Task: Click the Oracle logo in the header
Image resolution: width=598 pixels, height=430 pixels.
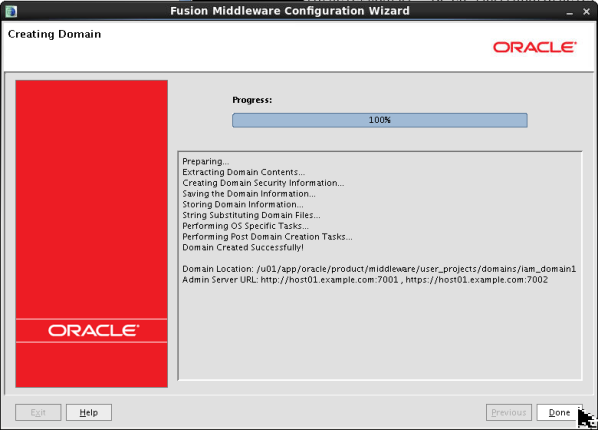Action: coord(535,47)
